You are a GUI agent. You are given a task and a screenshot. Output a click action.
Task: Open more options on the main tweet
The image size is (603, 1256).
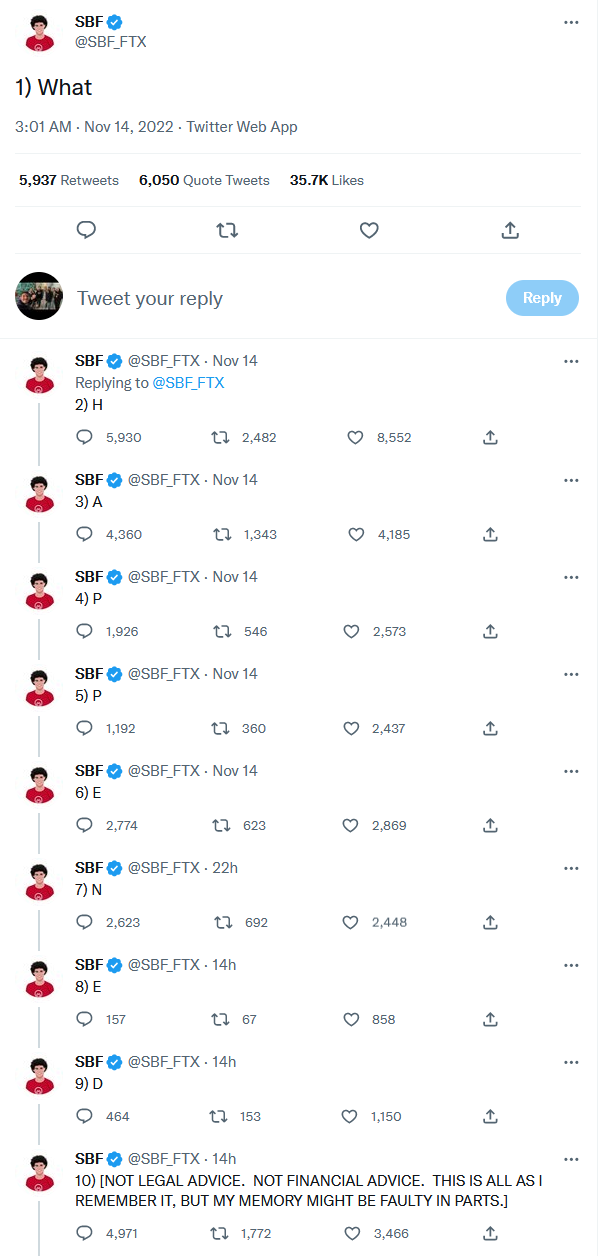click(571, 22)
